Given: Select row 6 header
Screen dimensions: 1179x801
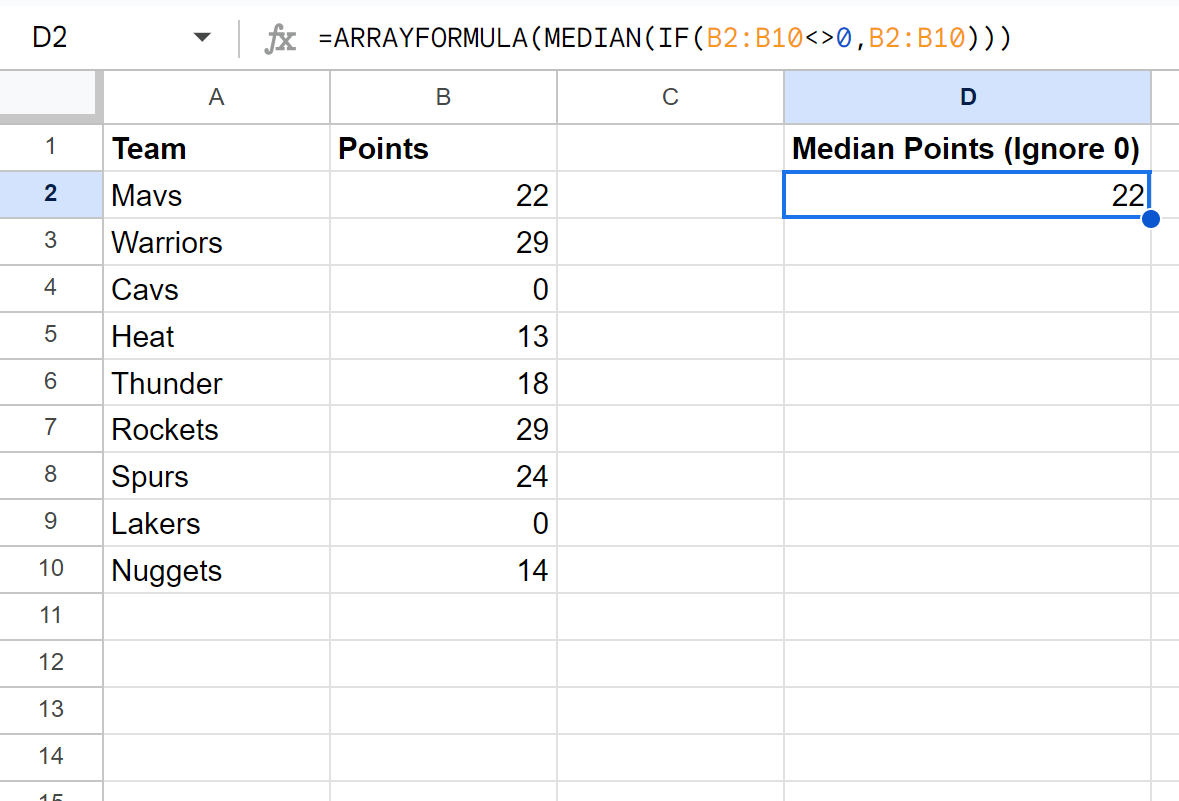Looking at the screenshot, I should (x=50, y=382).
